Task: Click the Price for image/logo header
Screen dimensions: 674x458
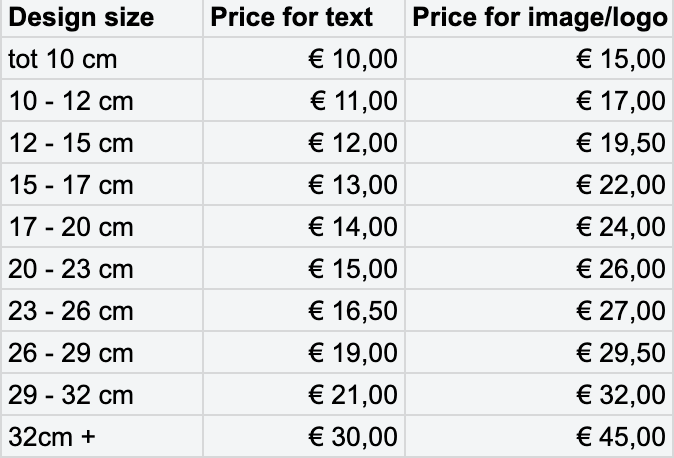Action: (x=538, y=18)
